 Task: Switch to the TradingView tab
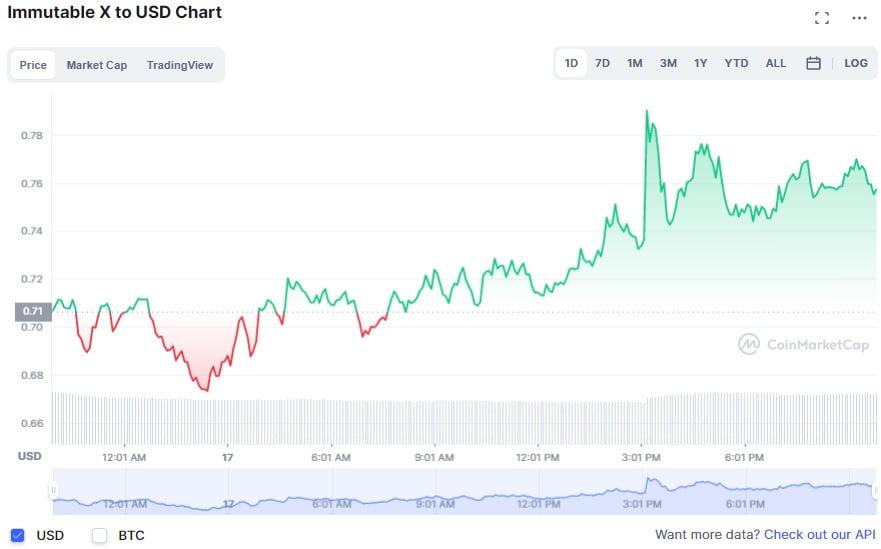tap(180, 65)
